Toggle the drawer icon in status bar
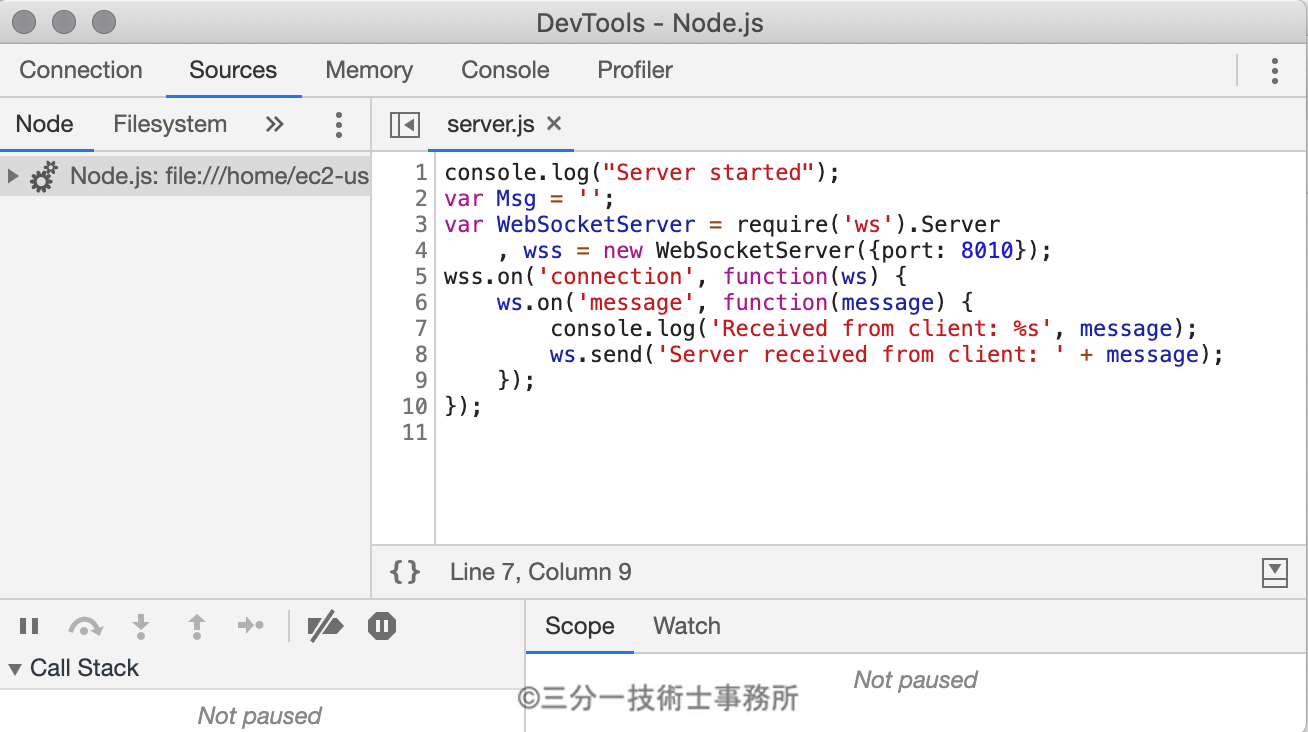 pos(1275,573)
